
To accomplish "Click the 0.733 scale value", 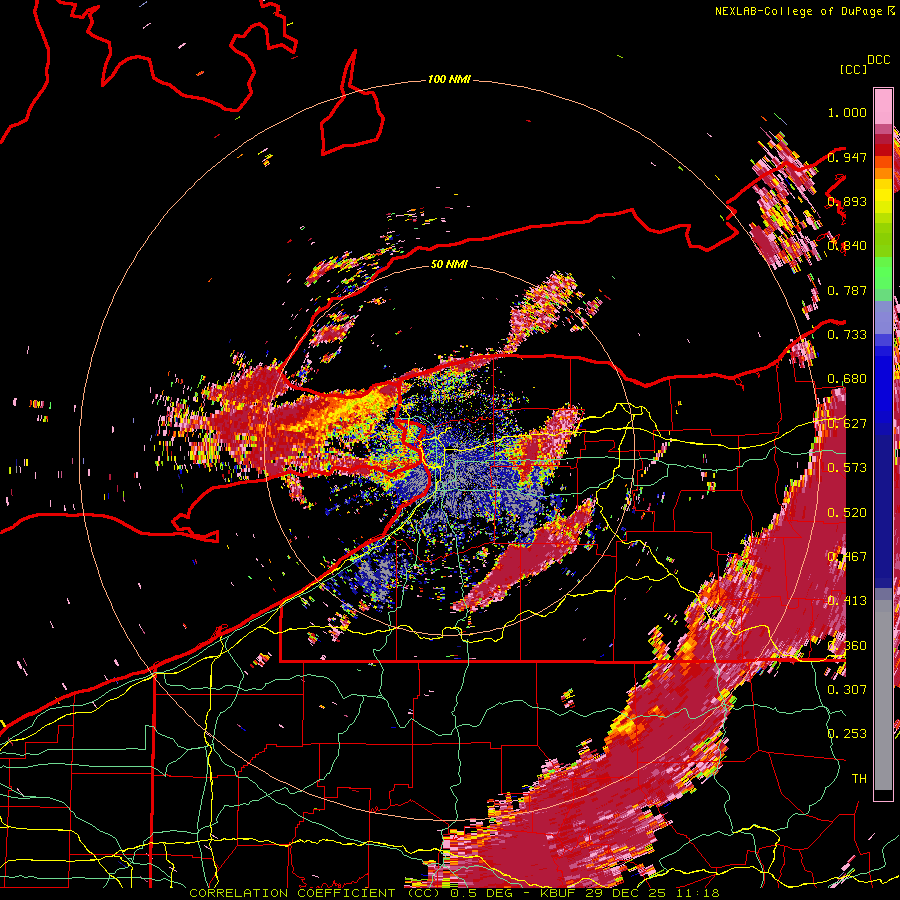I will click(x=847, y=335).
